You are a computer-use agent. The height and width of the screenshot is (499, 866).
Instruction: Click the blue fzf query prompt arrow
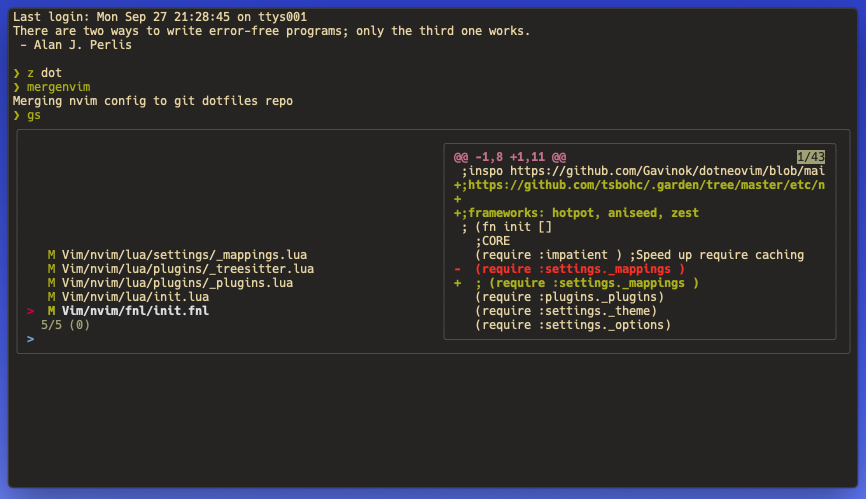[x=30, y=339]
